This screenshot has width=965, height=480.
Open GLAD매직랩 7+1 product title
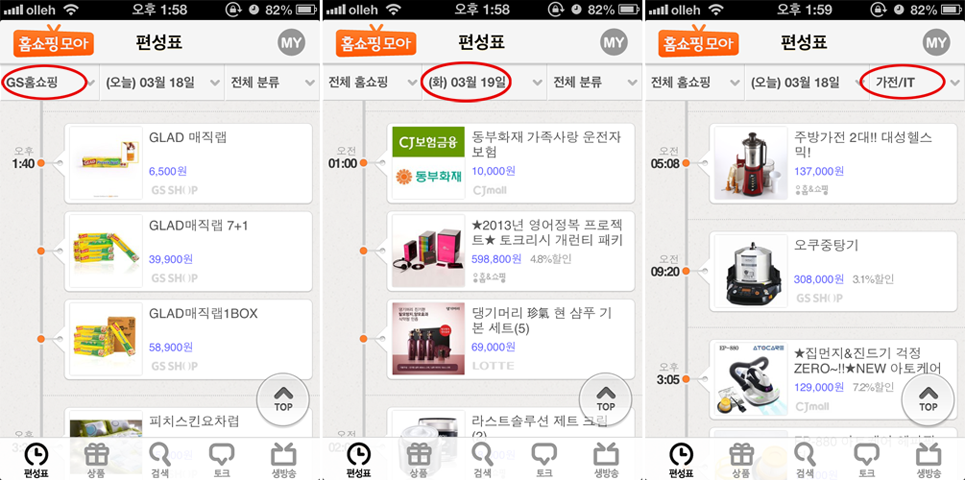pyautogui.click(x=199, y=226)
